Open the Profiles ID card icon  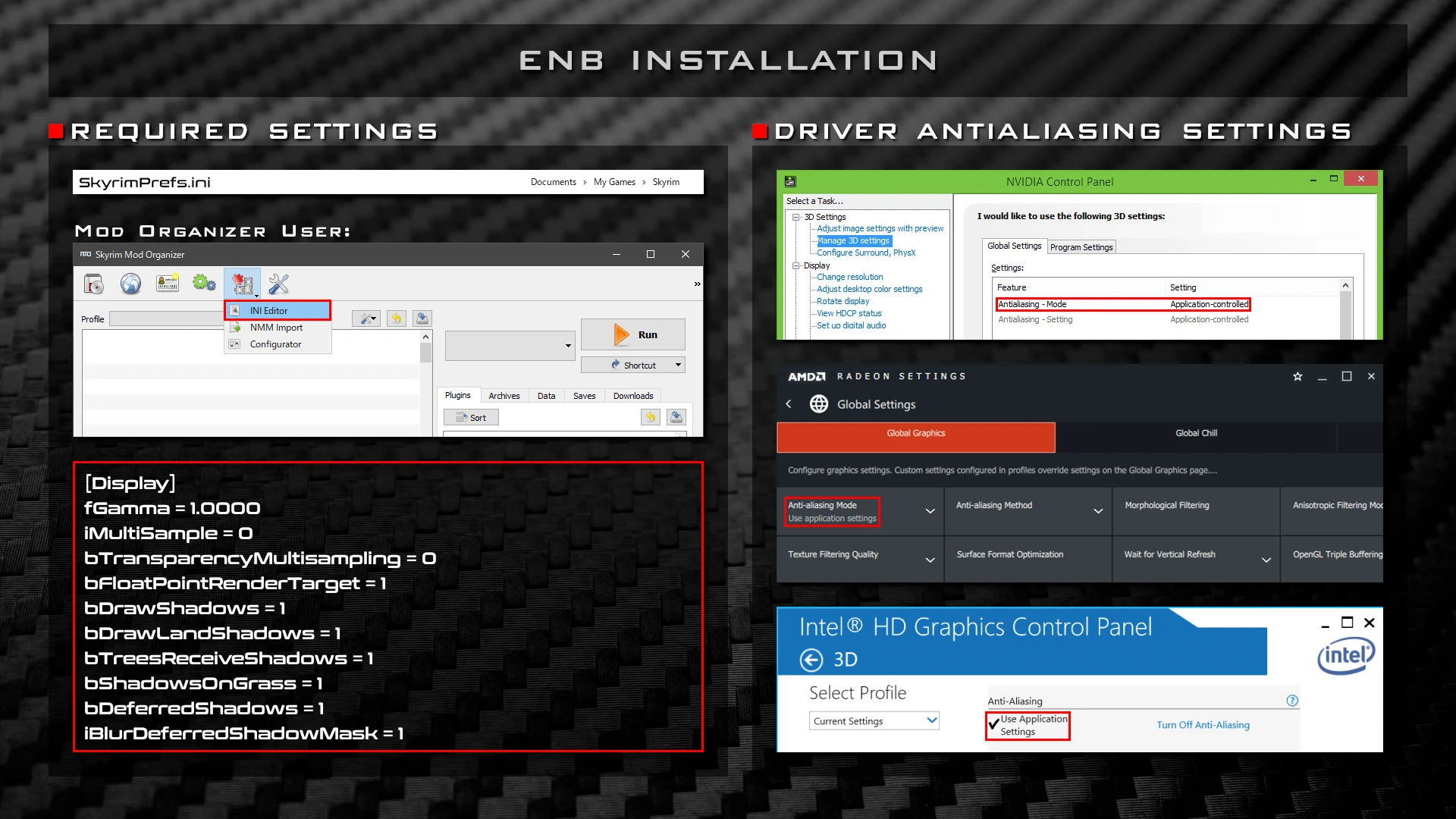pyautogui.click(x=167, y=284)
